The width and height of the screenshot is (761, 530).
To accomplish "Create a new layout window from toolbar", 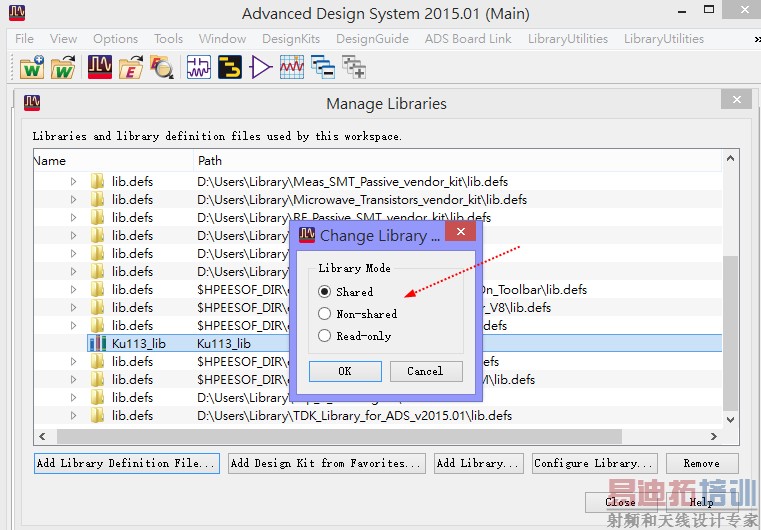I will pos(230,67).
